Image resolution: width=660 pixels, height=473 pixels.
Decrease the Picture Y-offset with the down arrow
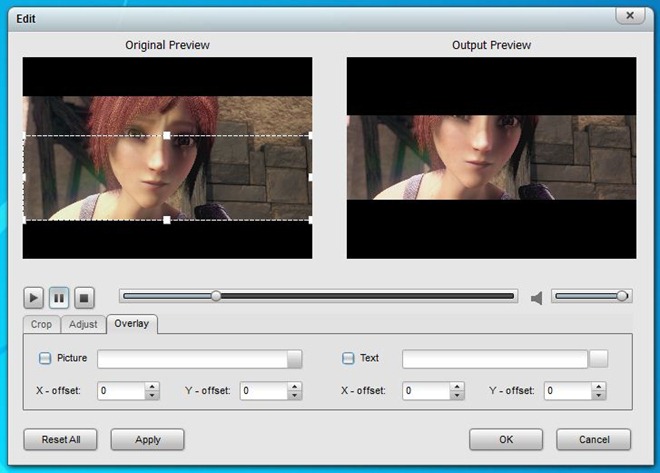pos(295,396)
